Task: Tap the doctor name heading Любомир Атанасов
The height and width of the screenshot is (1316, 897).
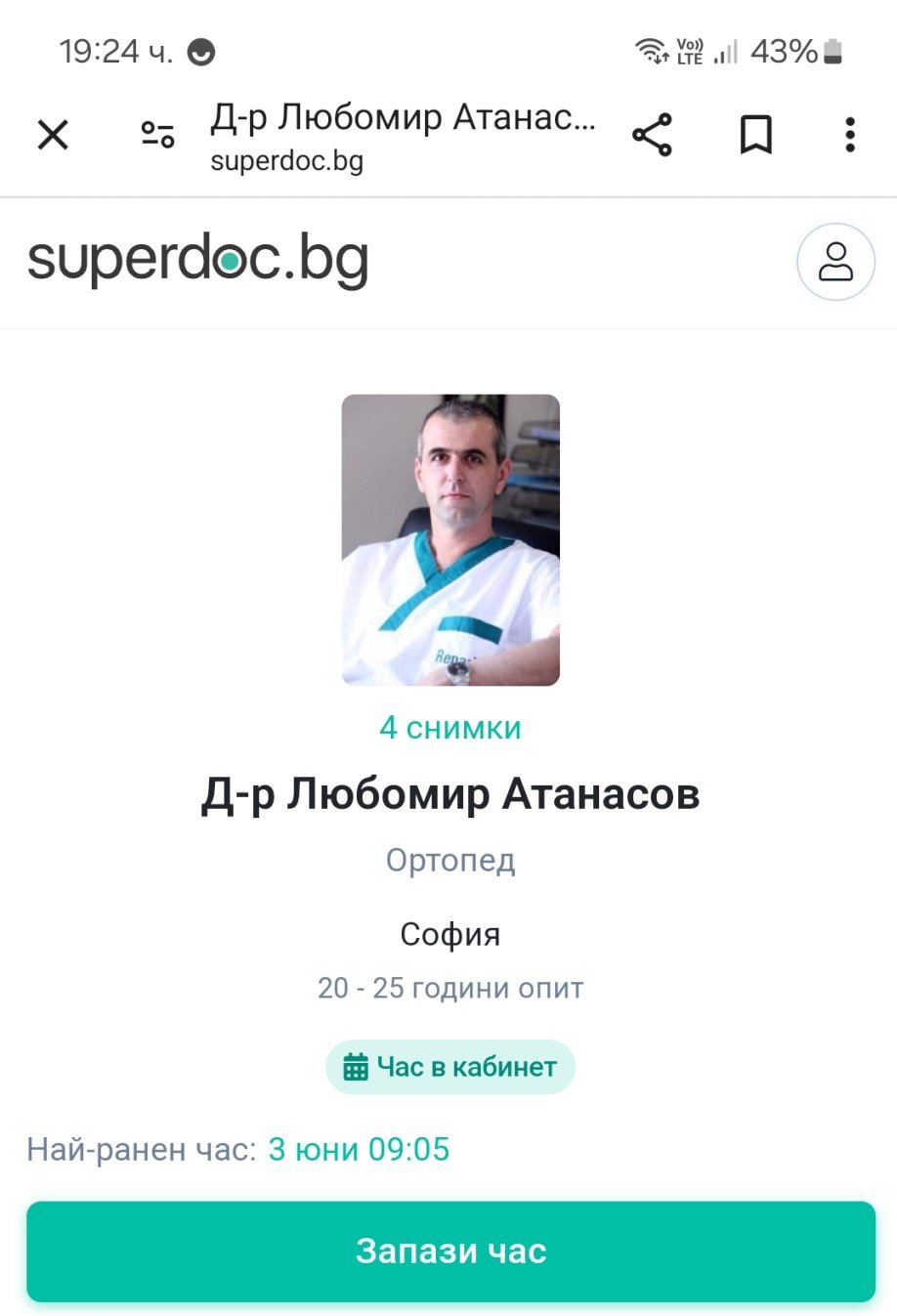Action: (x=450, y=794)
